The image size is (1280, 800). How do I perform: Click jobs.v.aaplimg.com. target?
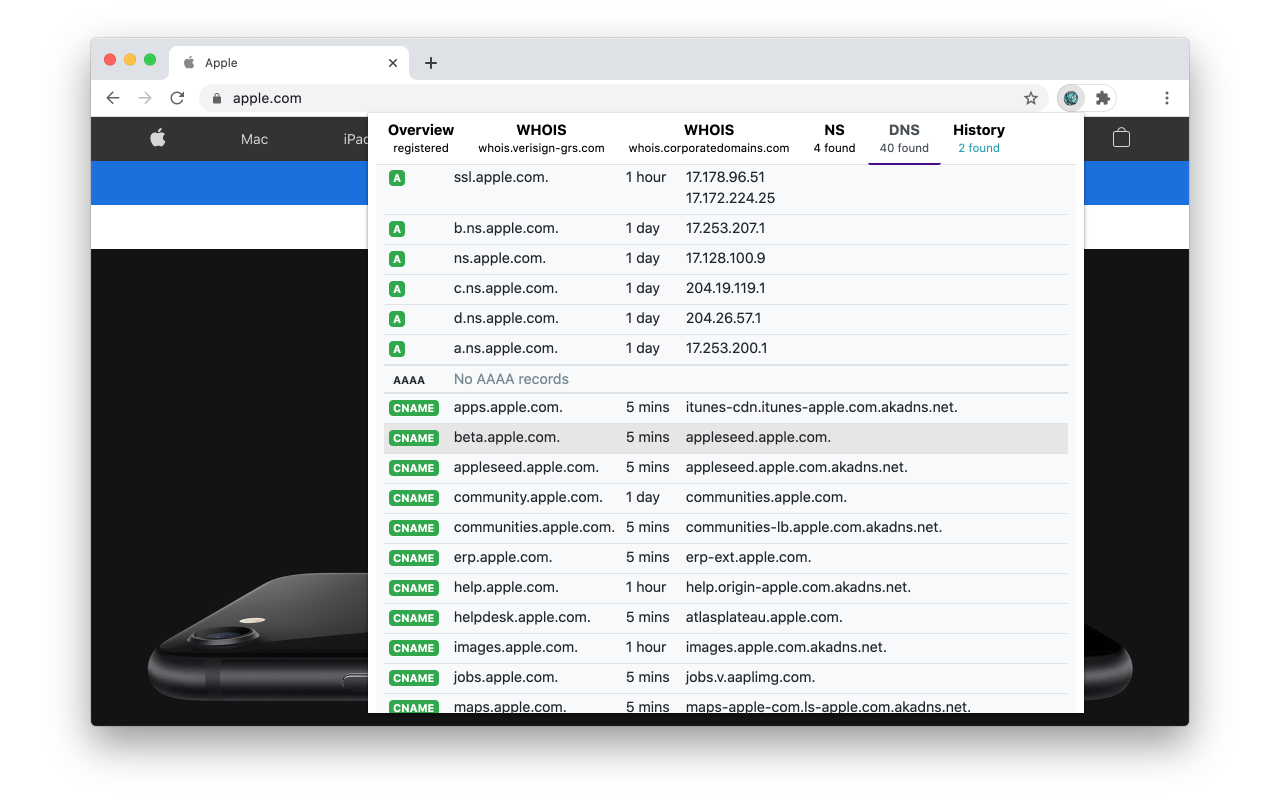pos(750,677)
